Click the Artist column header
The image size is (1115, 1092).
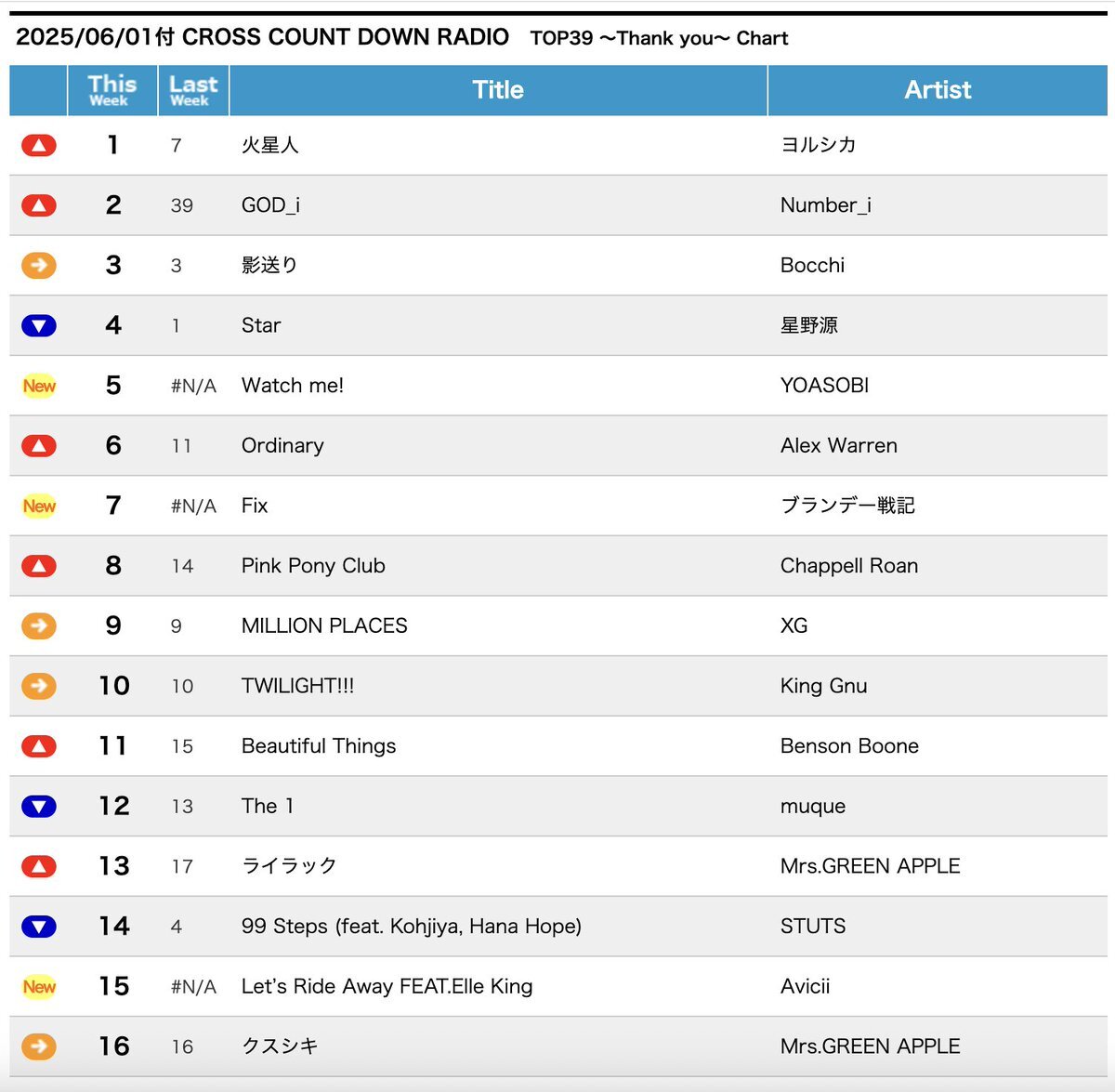(938, 90)
